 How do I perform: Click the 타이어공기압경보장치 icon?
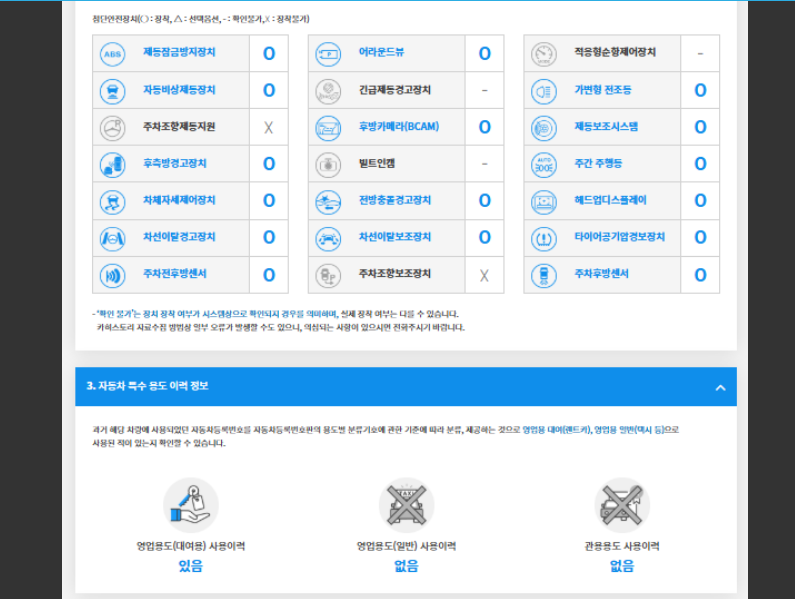point(544,239)
